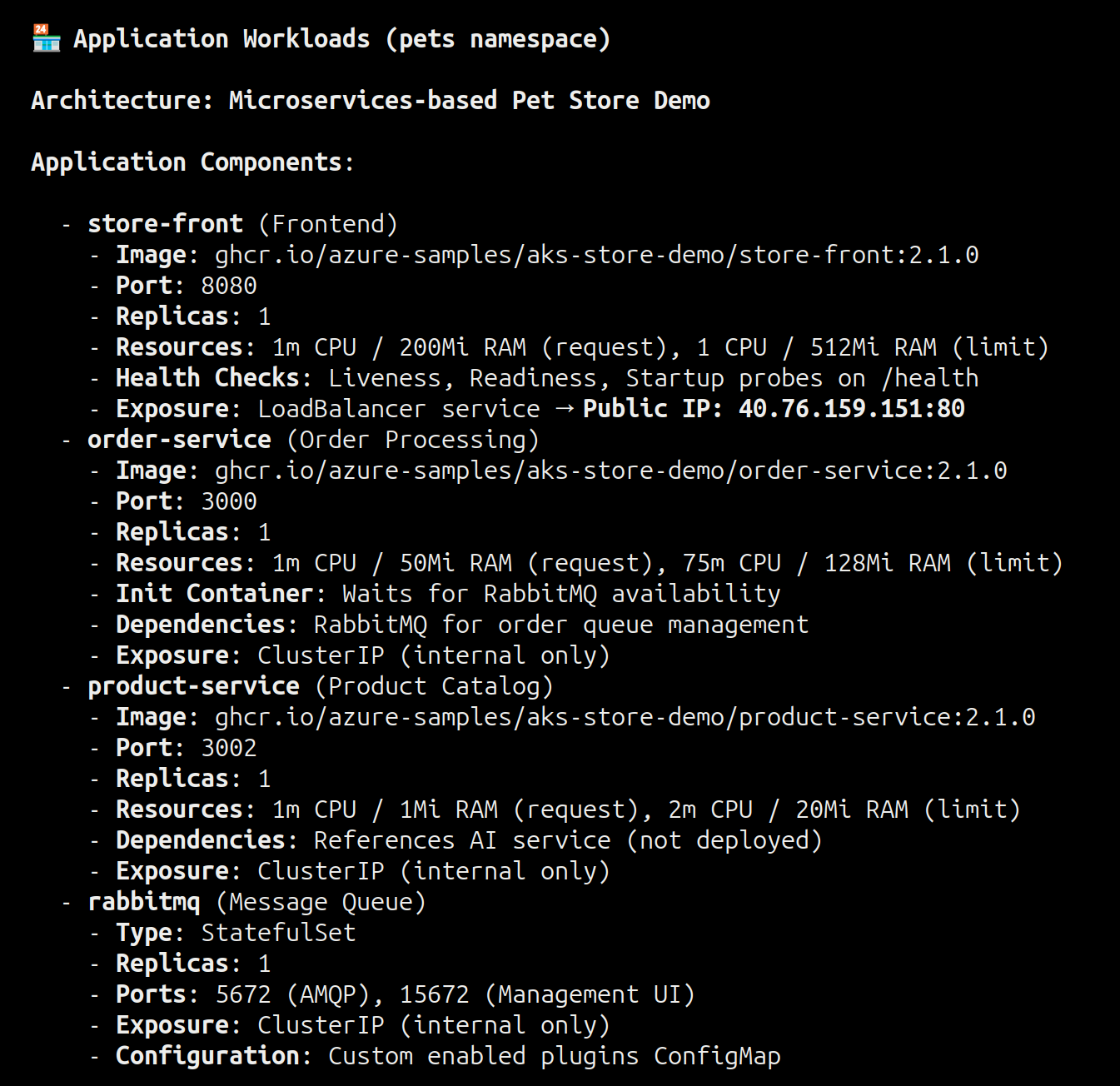
Task: Click the order-service port value 3000
Action: click(x=229, y=501)
